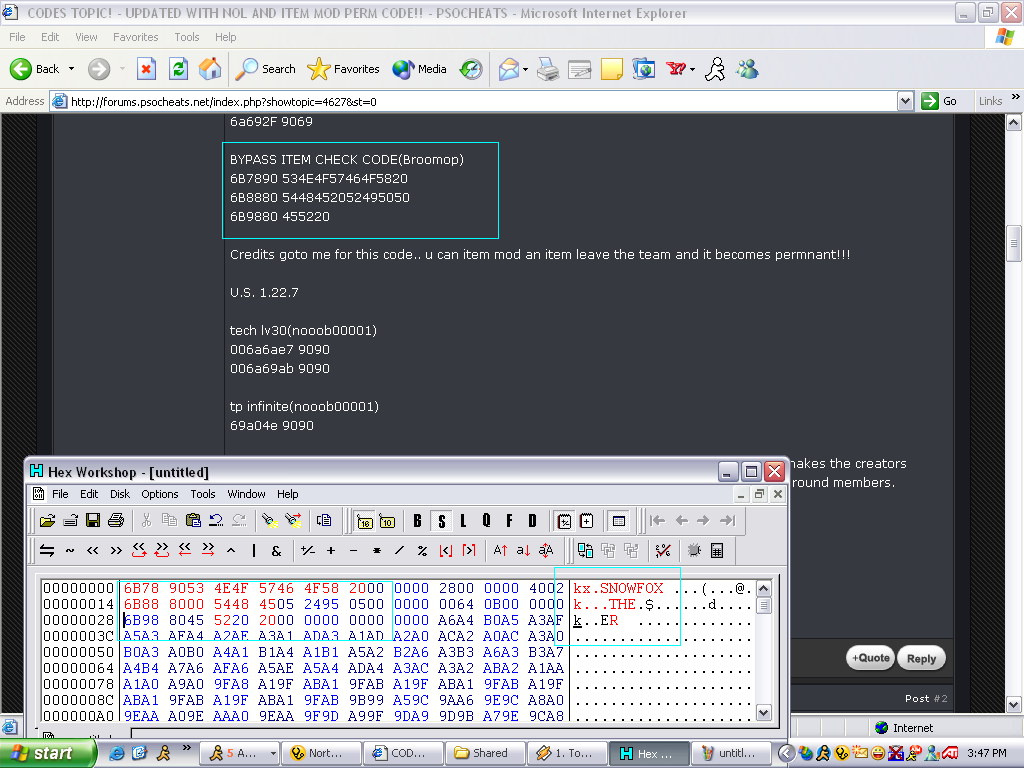Stop loading the page
The width and height of the screenshot is (1024, 768).
(146, 69)
